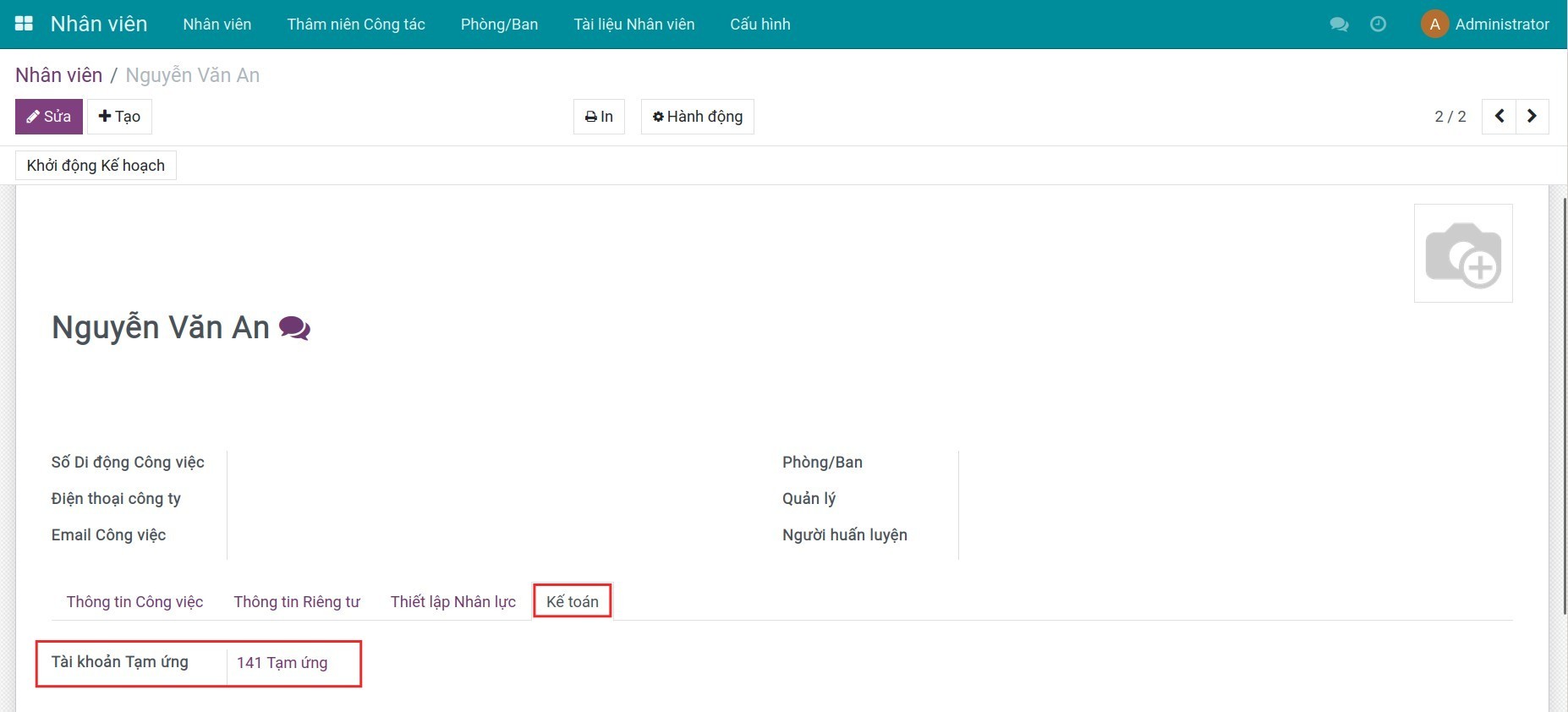This screenshot has width=1568, height=712.
Task: Open the Phòng/Ban menu
Action: click(499, 25)
